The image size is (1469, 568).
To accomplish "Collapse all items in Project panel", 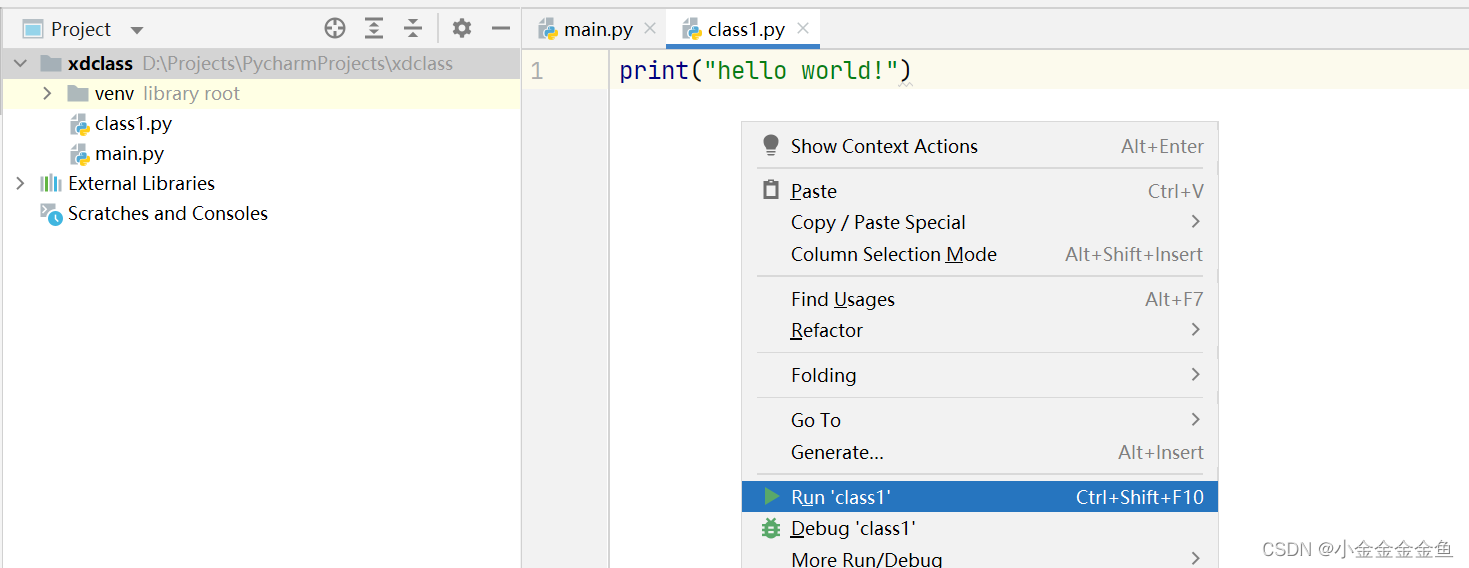I will [413, 29].
